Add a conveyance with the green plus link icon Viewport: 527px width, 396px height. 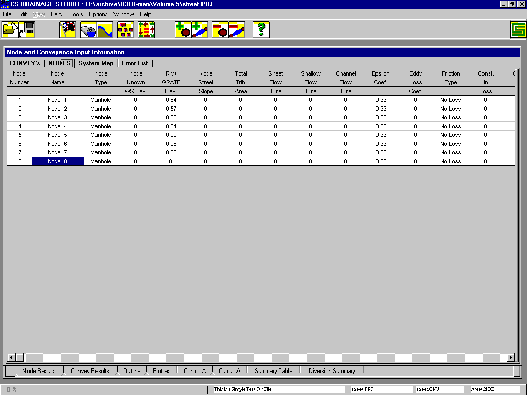pyautogui.click(x=200, y=29)
